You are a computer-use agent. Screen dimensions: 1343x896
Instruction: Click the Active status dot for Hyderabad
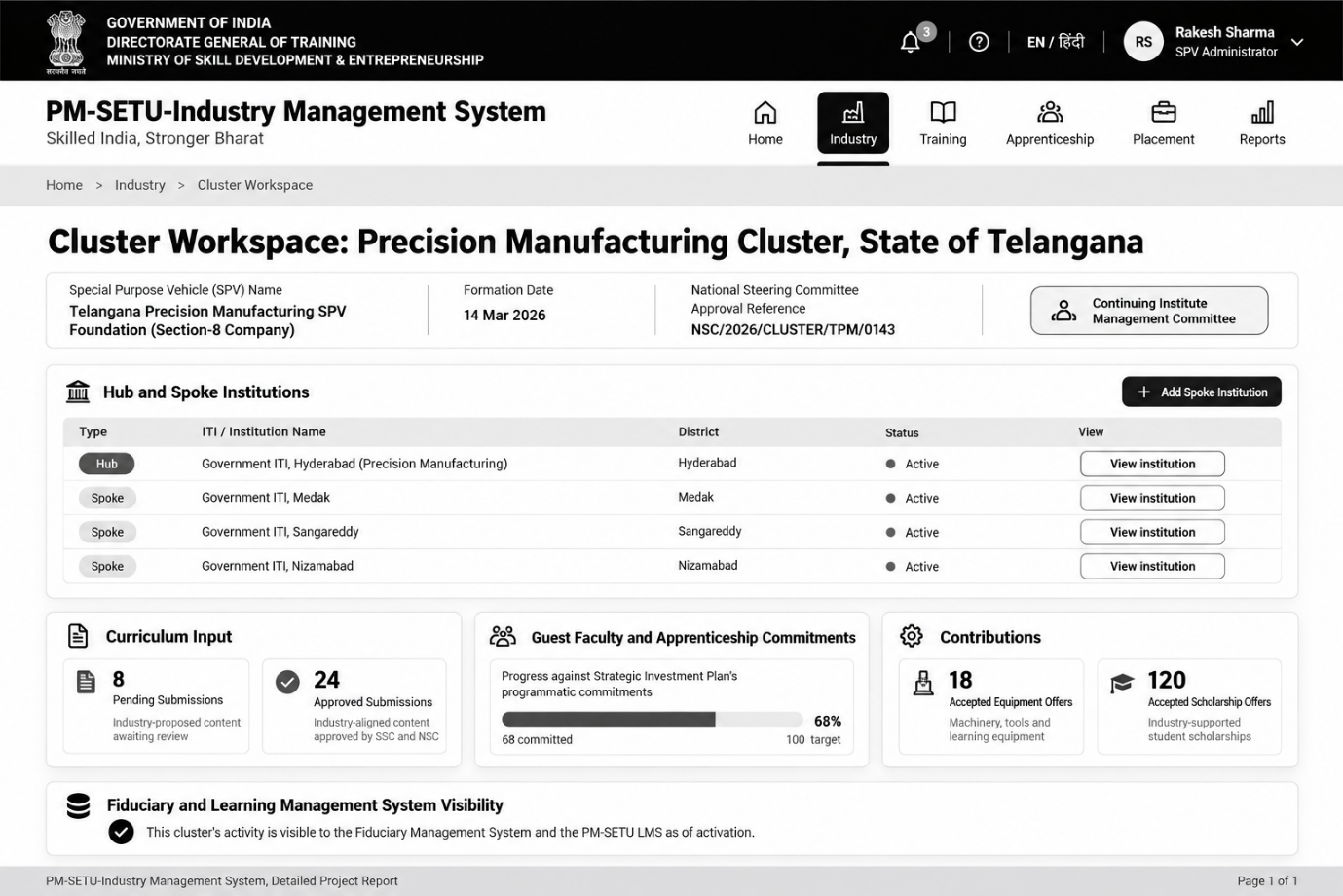[890, 464]
